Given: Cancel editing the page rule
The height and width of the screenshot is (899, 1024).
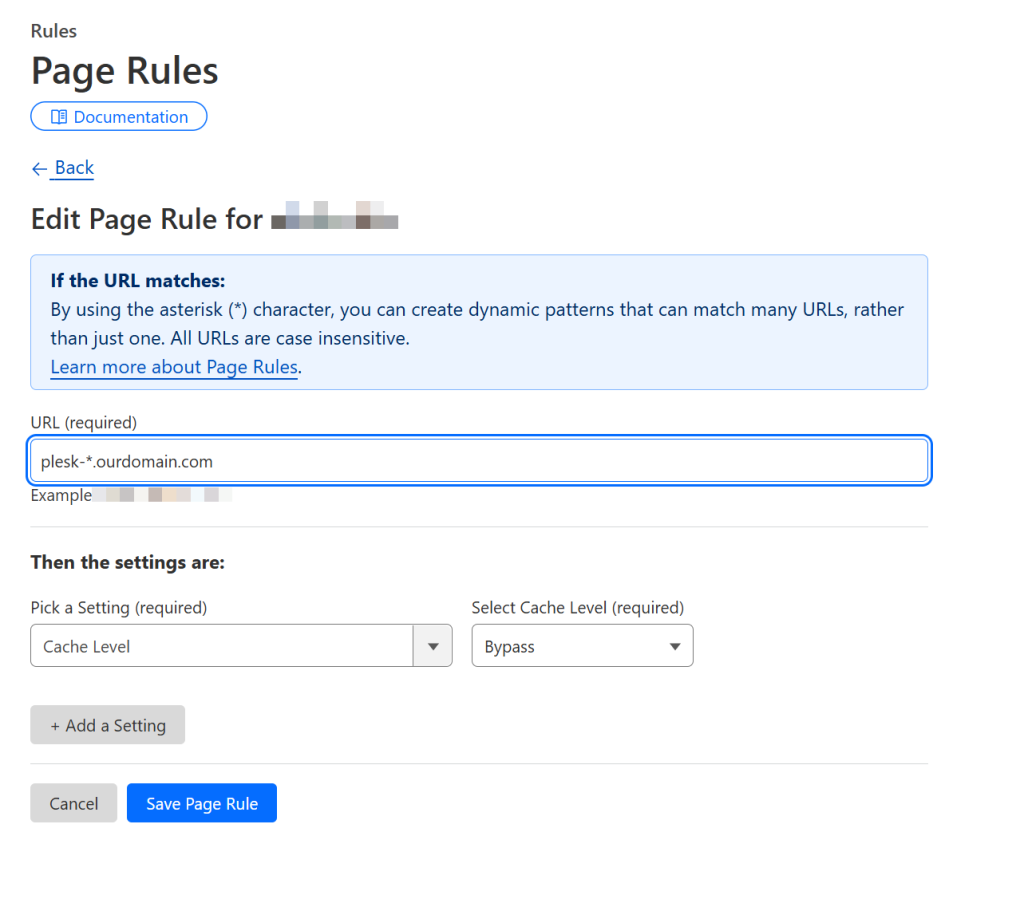Looking at the screenshot, I should click(x=74, y=803).
